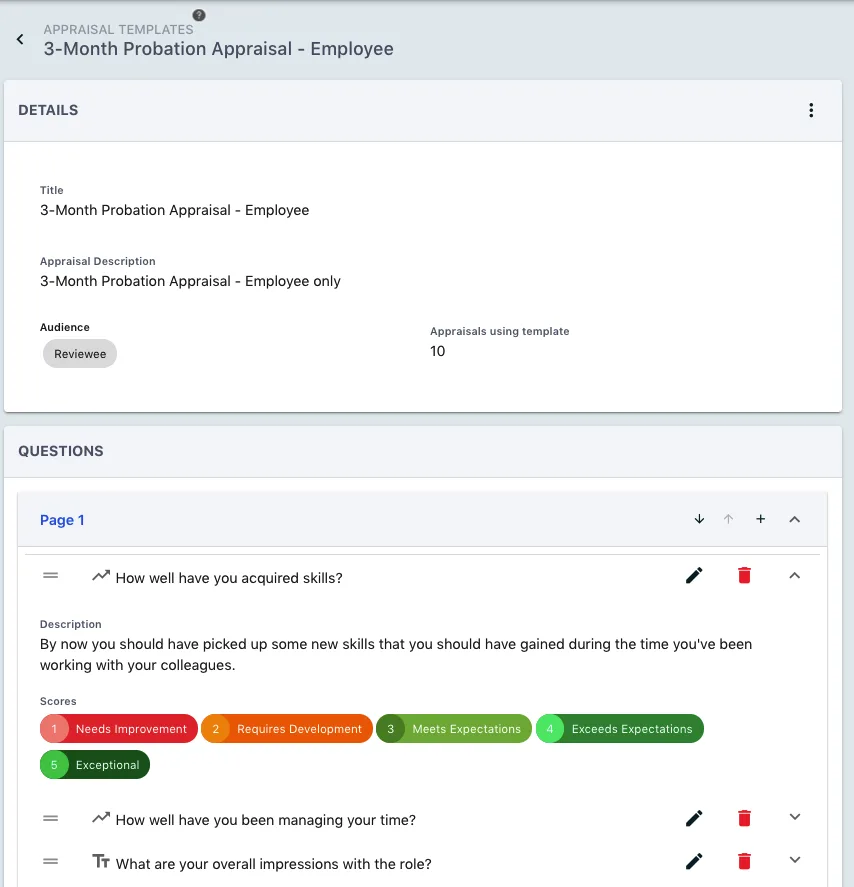The width and height of the screenshot is (854, 887).
Task: Delete the acquired skills question
Action: [x=744, y=576]
